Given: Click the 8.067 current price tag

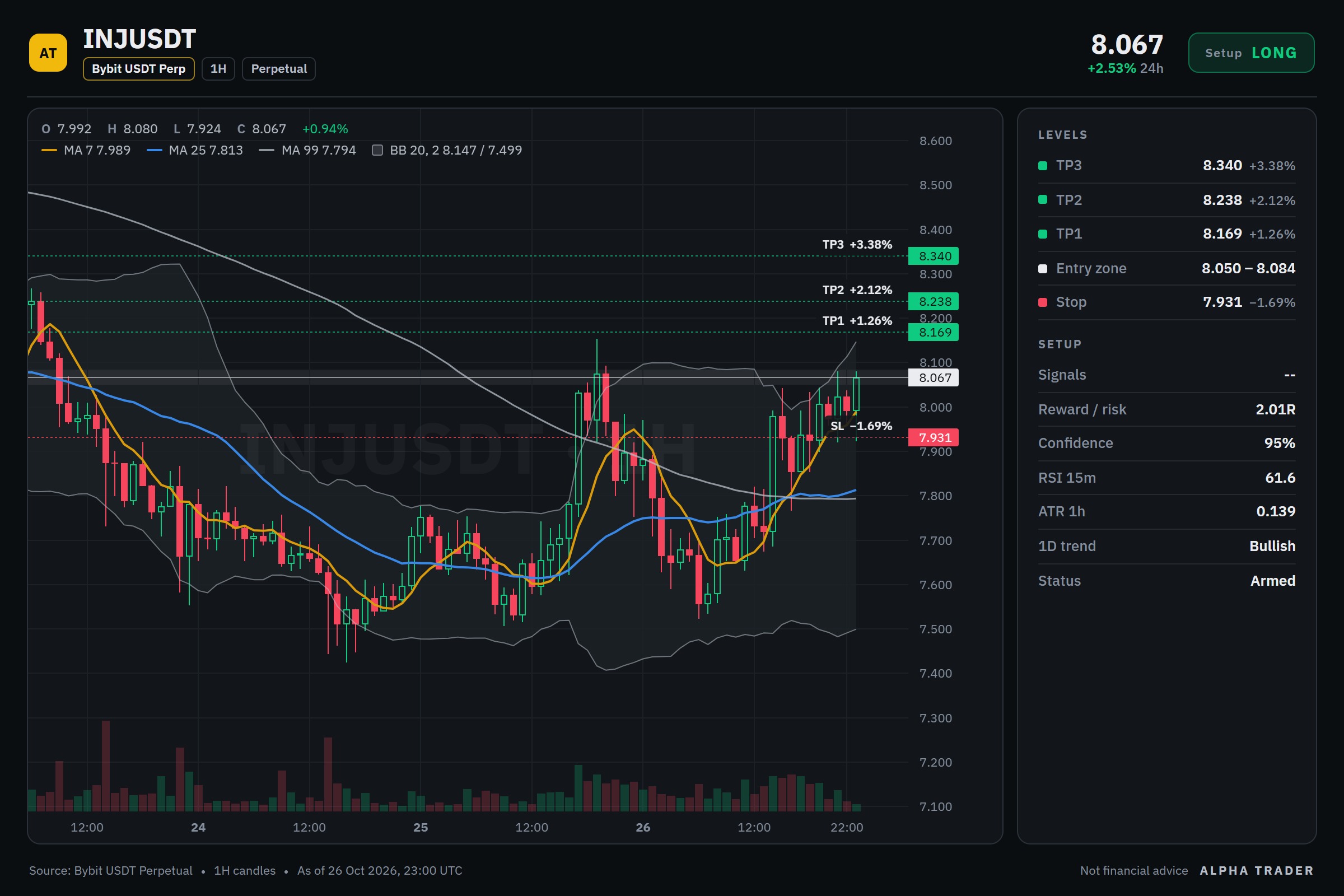Looking at the screenshot, I should tap(933, 377).
